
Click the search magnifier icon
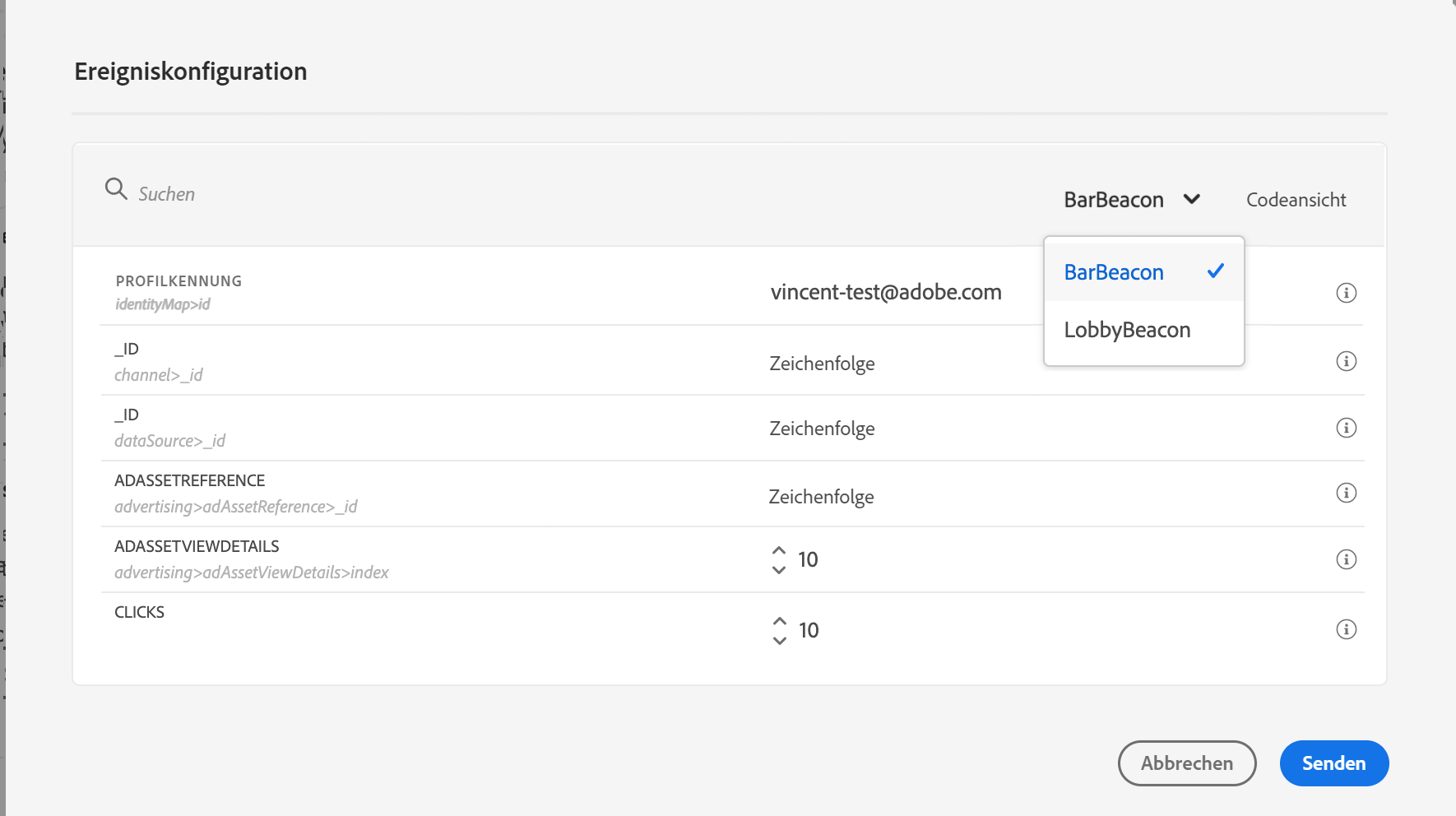(116, 189)
